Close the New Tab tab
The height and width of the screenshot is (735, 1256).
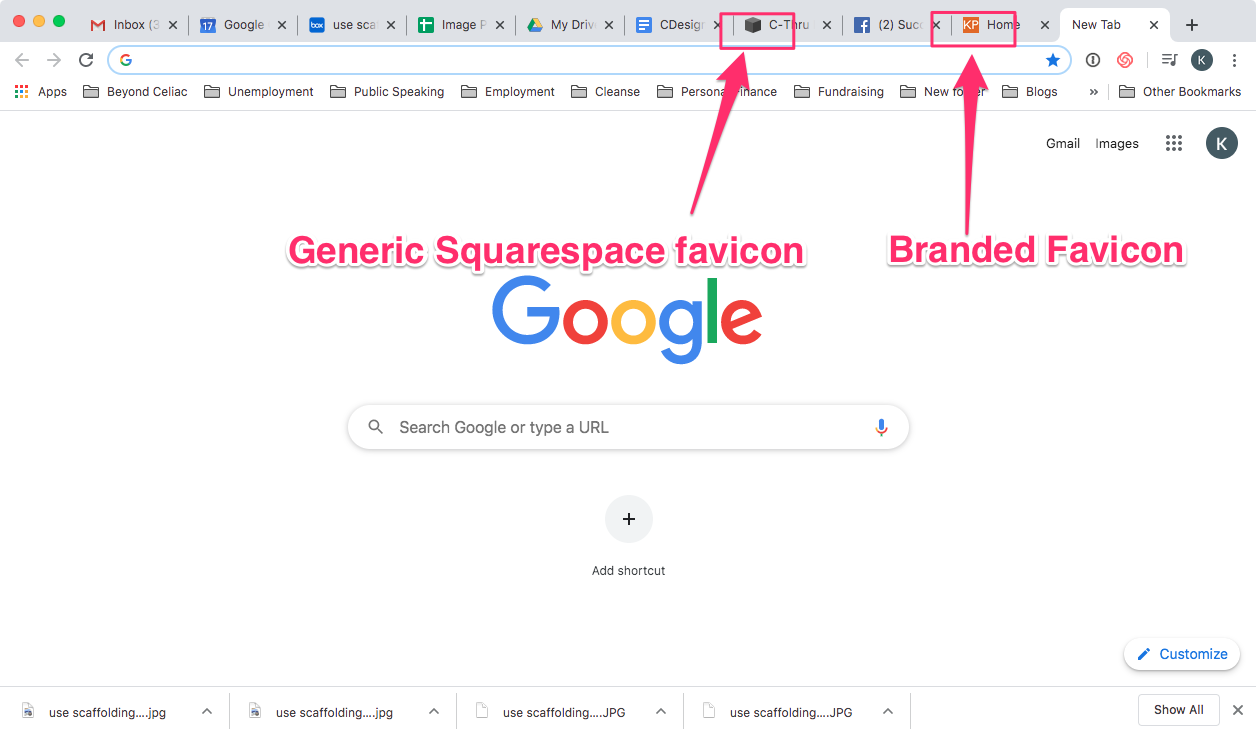tap(1154, 25)
